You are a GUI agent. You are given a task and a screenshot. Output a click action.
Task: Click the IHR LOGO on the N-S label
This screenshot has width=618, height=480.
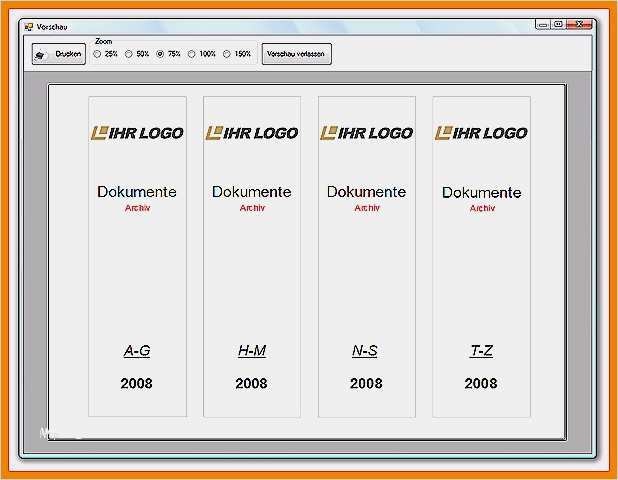click(367, 133)
